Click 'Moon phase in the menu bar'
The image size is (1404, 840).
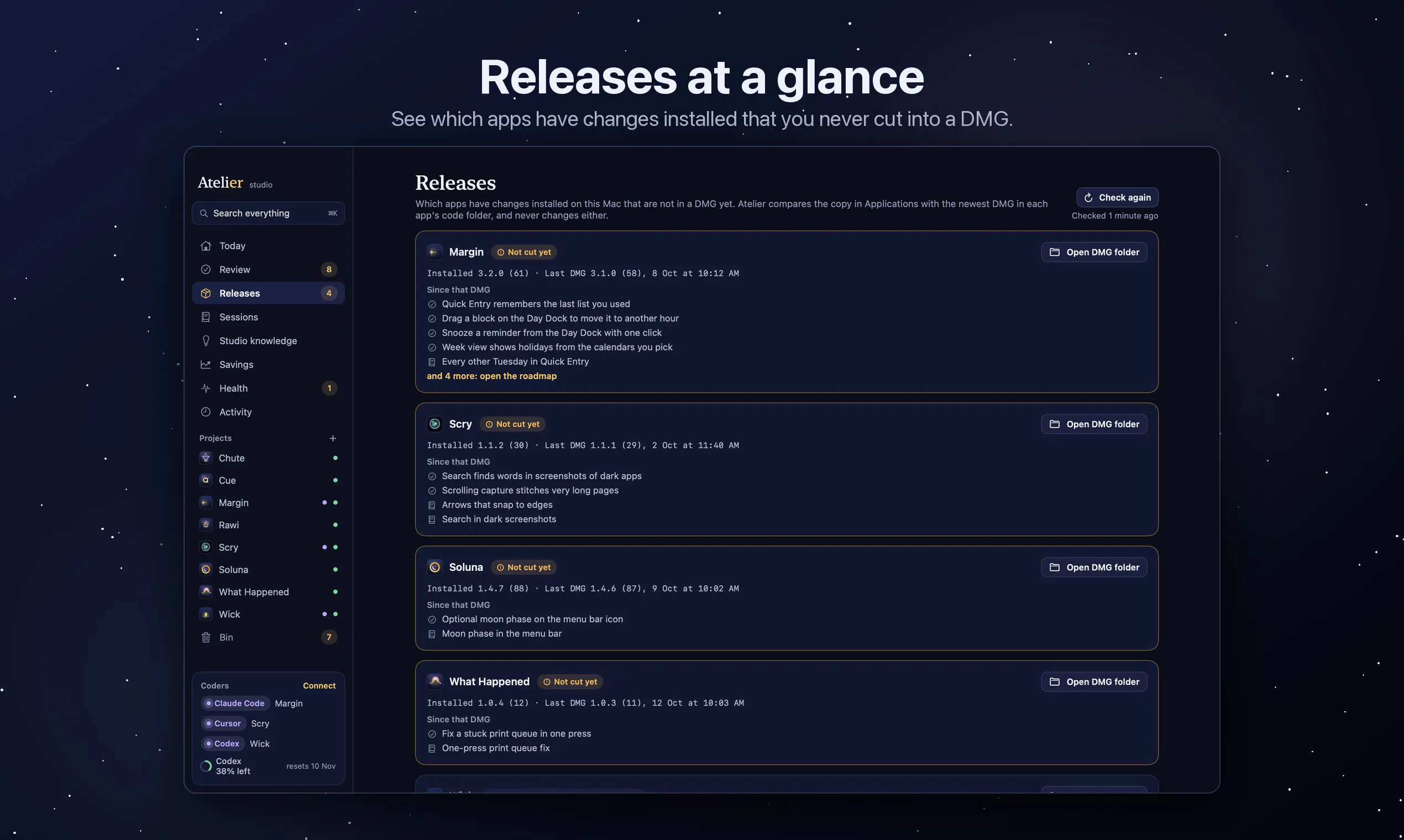[x=501, y=634]
